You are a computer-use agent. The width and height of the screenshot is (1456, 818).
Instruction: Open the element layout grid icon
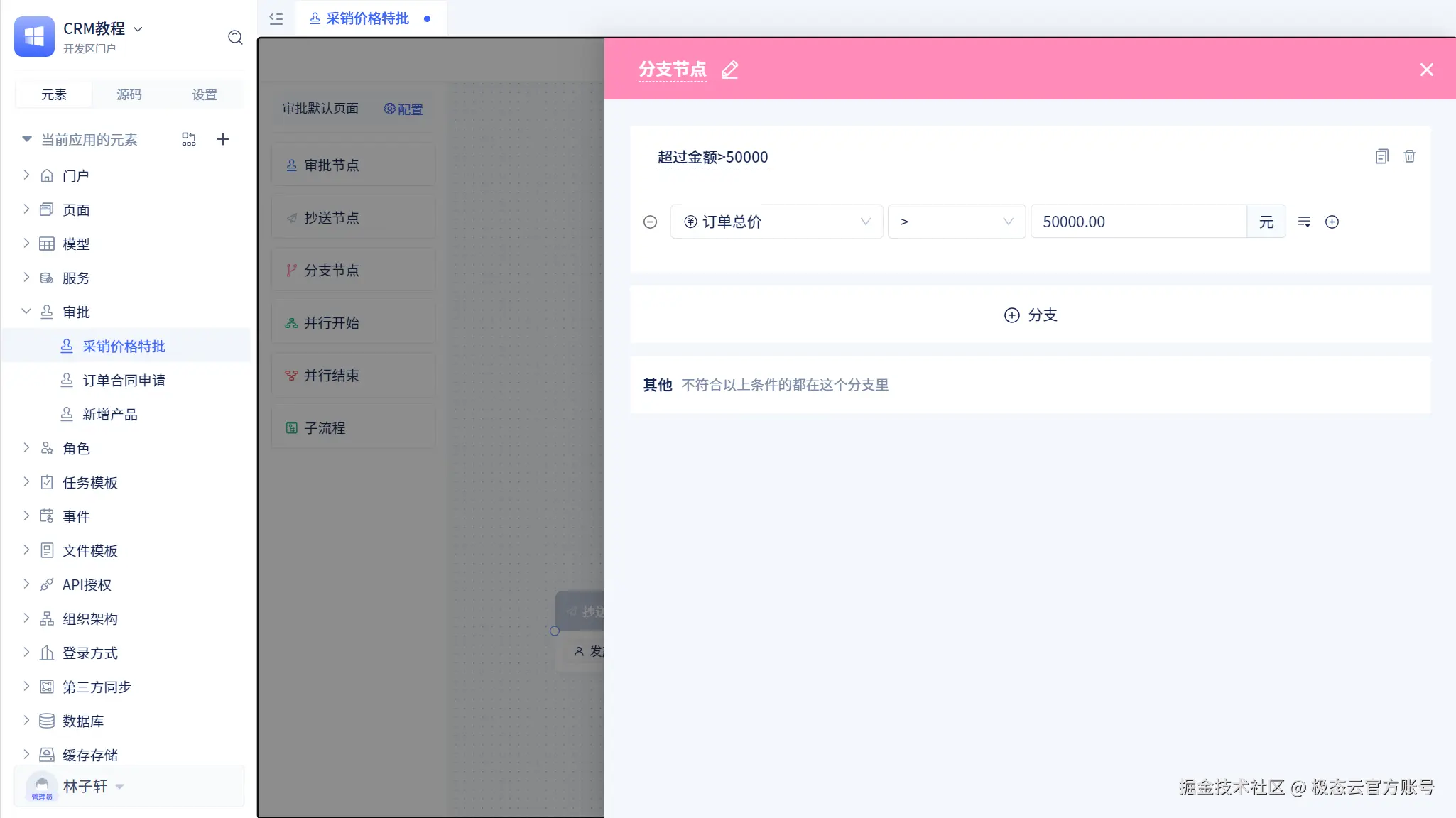pos(189,139)
